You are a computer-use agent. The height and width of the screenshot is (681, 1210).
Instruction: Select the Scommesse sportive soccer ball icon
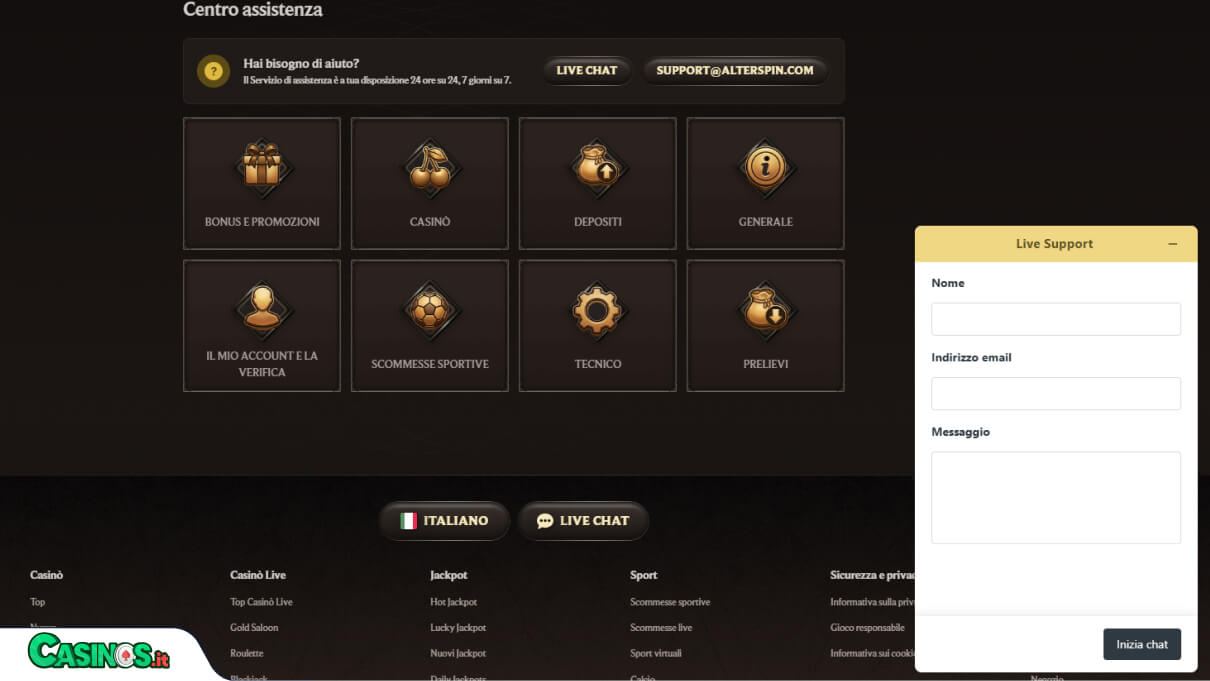pyautogui.click(x=430, y=309)
